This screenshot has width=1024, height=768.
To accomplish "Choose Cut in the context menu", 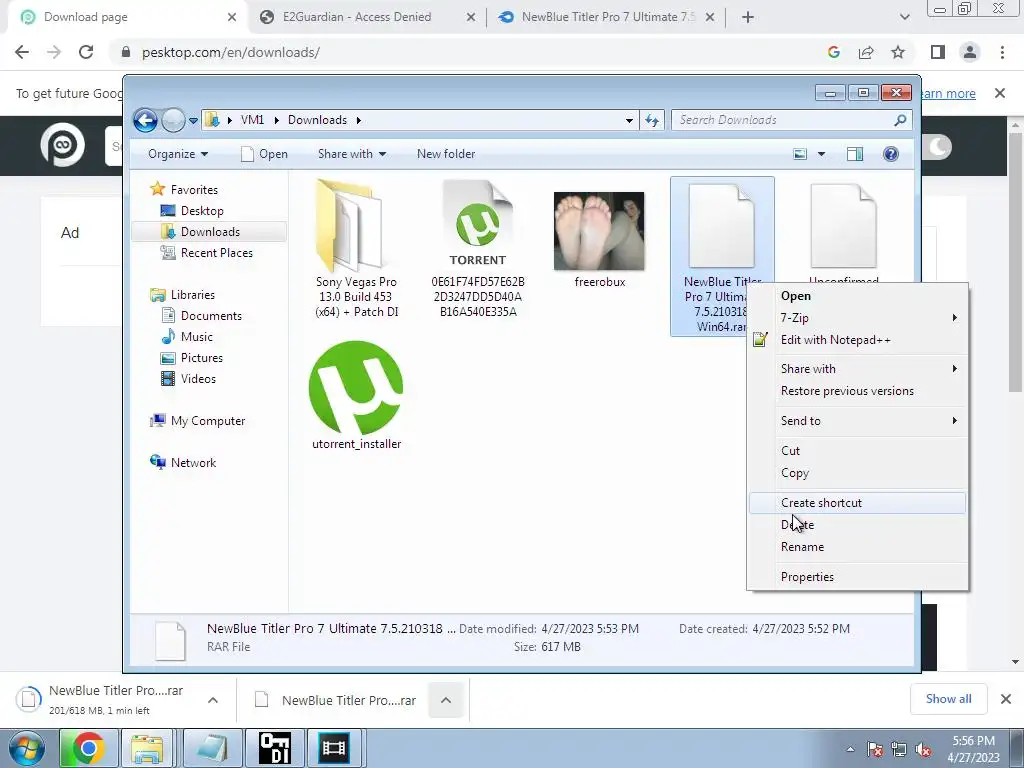I will click(x=857, y=451).
